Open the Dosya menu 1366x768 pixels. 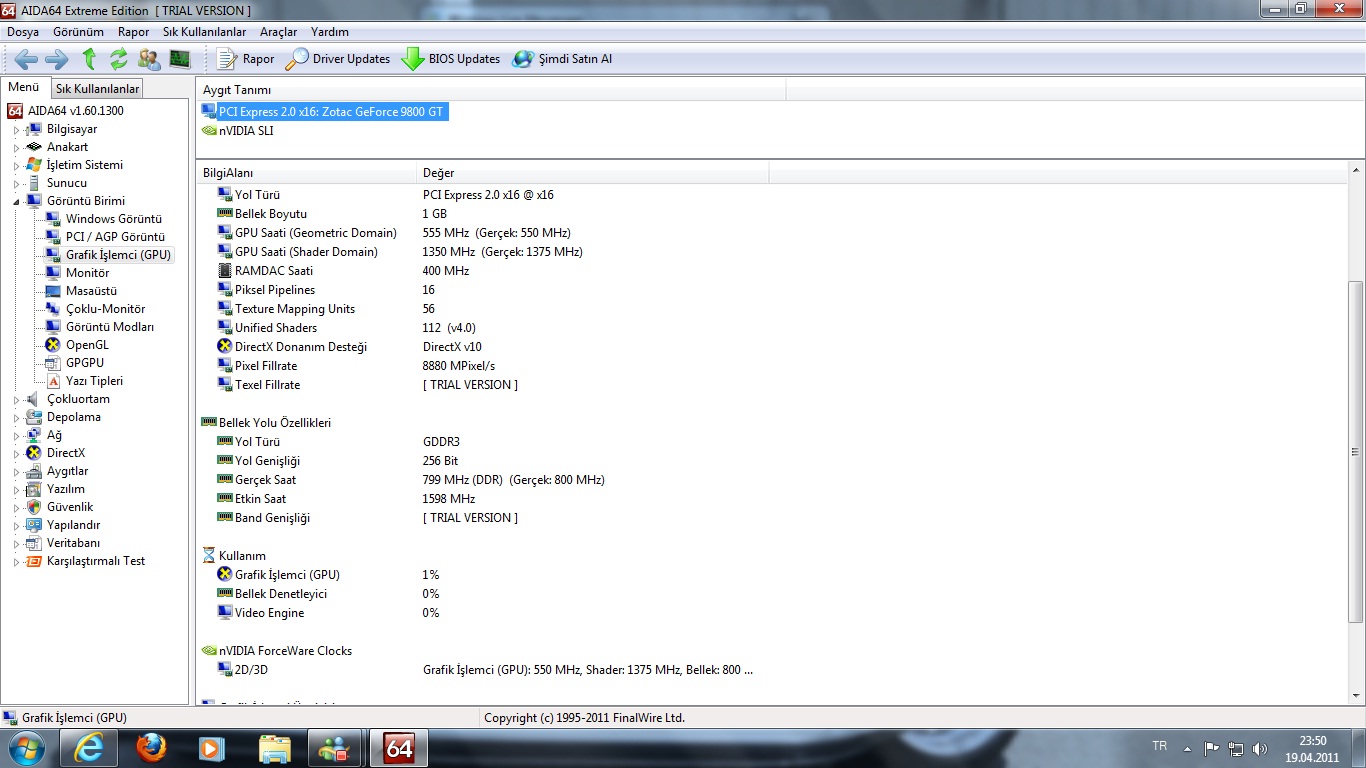[23, 32]
